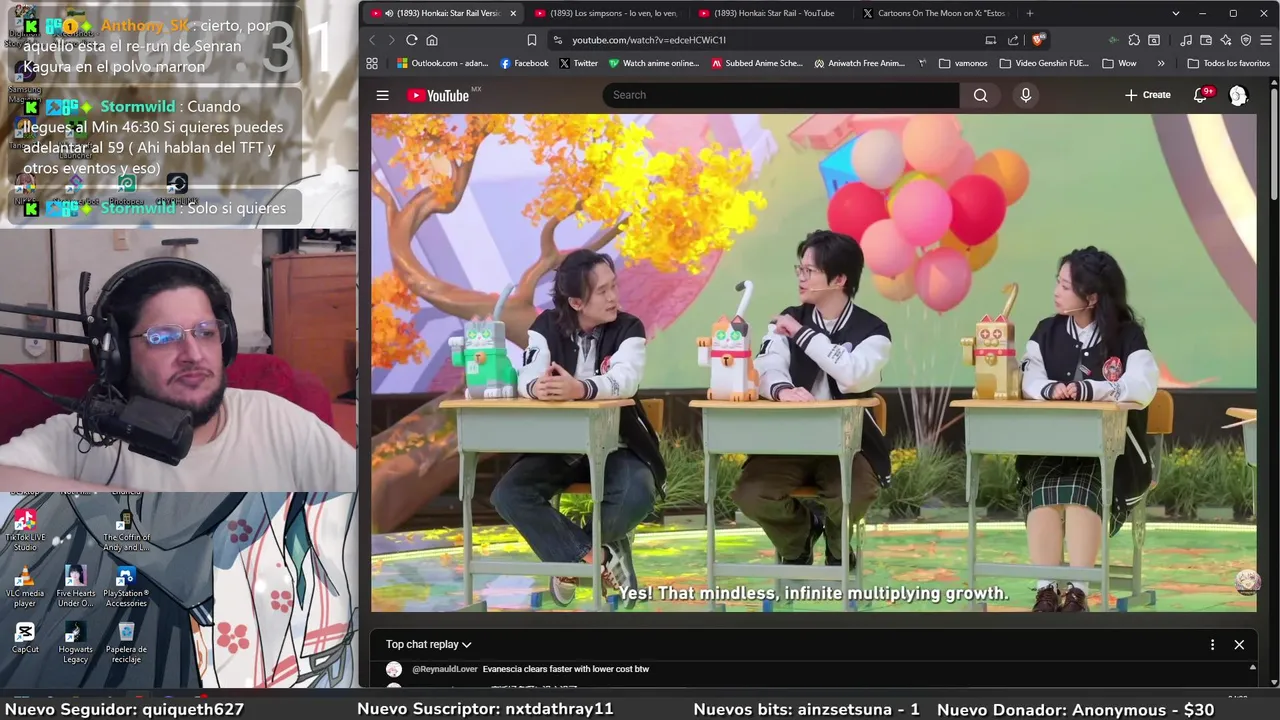Click the cast/screen icon in address bar

[x=990, y=40]
